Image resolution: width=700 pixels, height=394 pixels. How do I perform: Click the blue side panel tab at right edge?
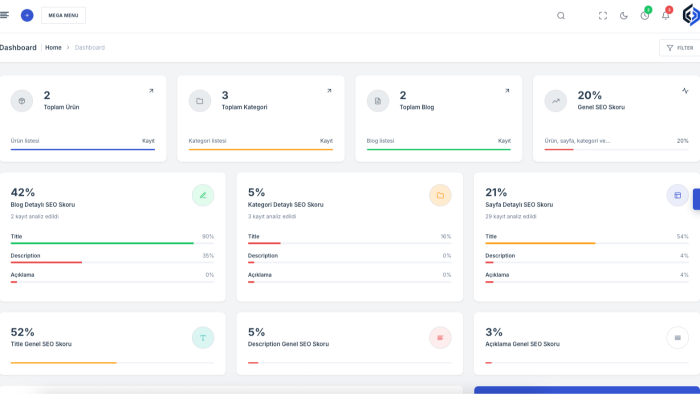point(696,199)
